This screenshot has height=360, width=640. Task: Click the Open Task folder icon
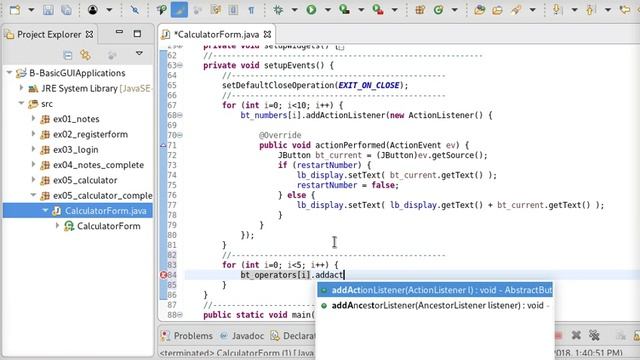click(x=498, y=10)
